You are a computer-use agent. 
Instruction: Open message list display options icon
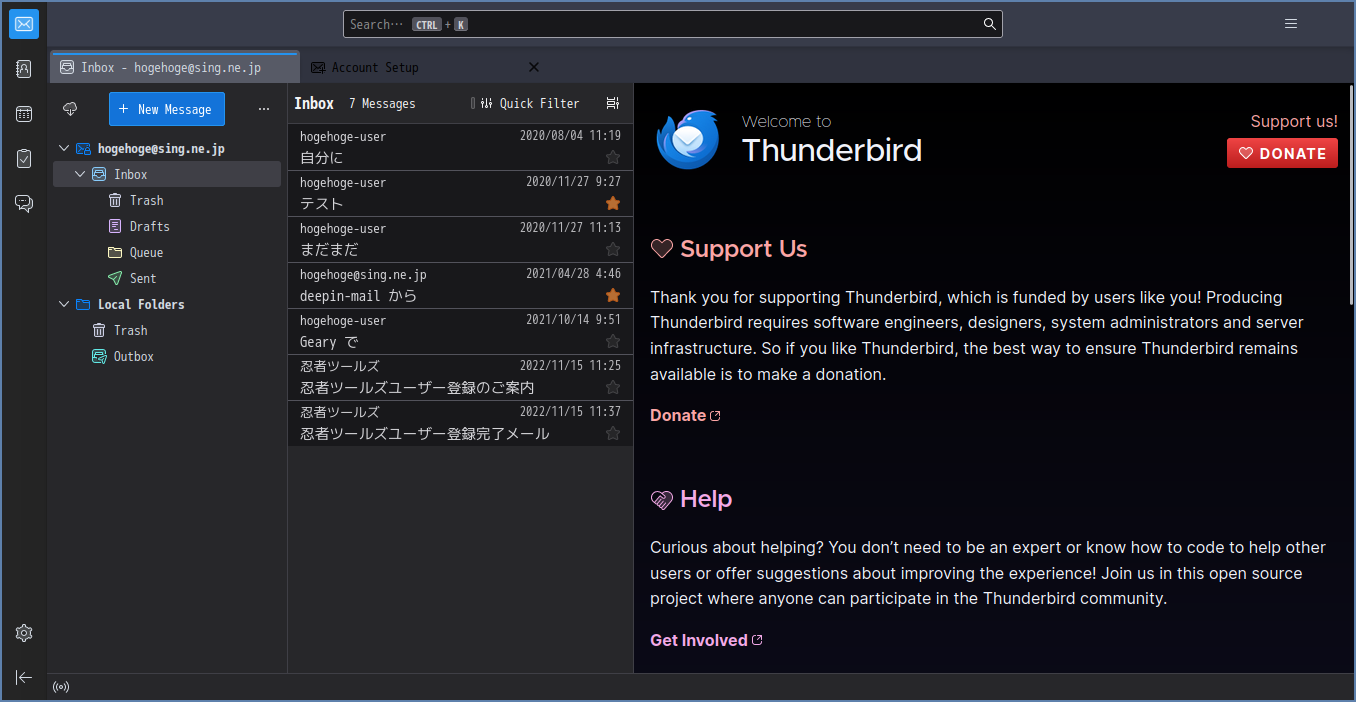[x=613, y=103]
